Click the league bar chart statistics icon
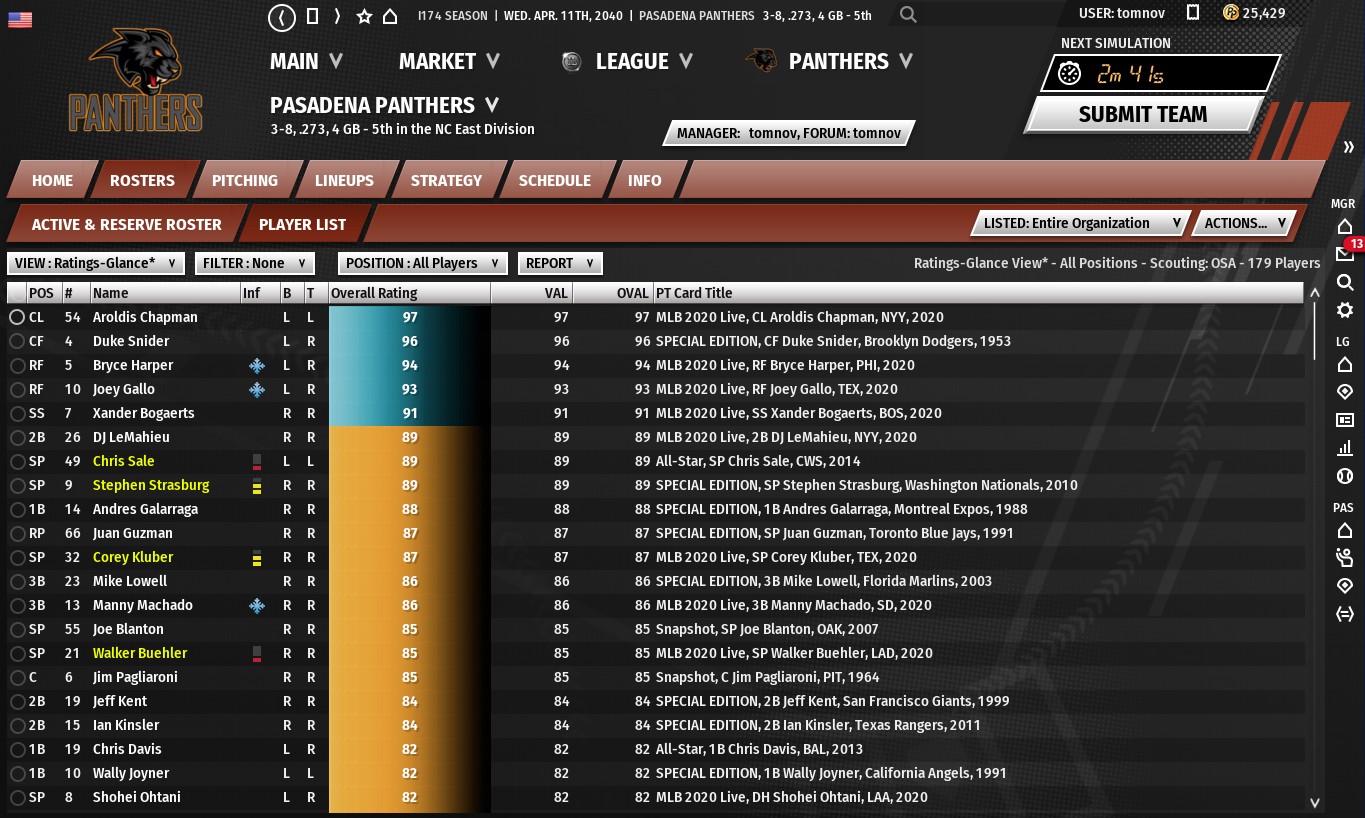 tap(1345, 448)
